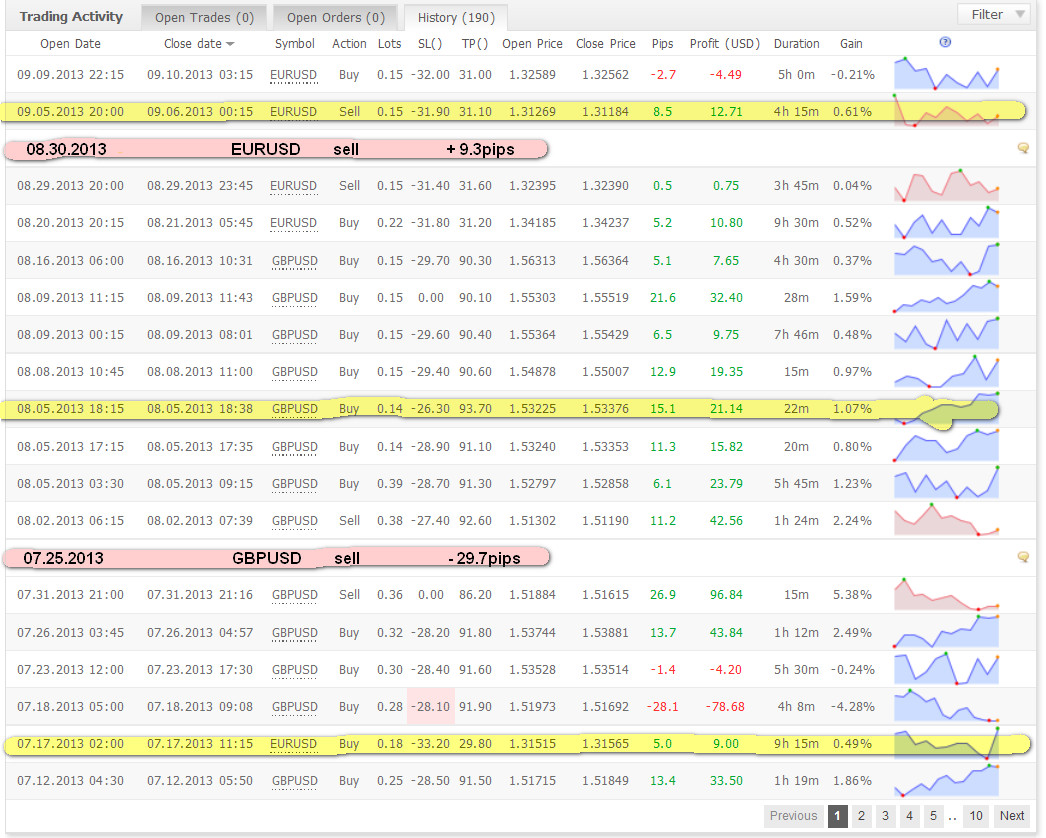Open mini chart for 07.26.2013 trade
Screen dimensions: 1046x838
click(x=946, y=631)
